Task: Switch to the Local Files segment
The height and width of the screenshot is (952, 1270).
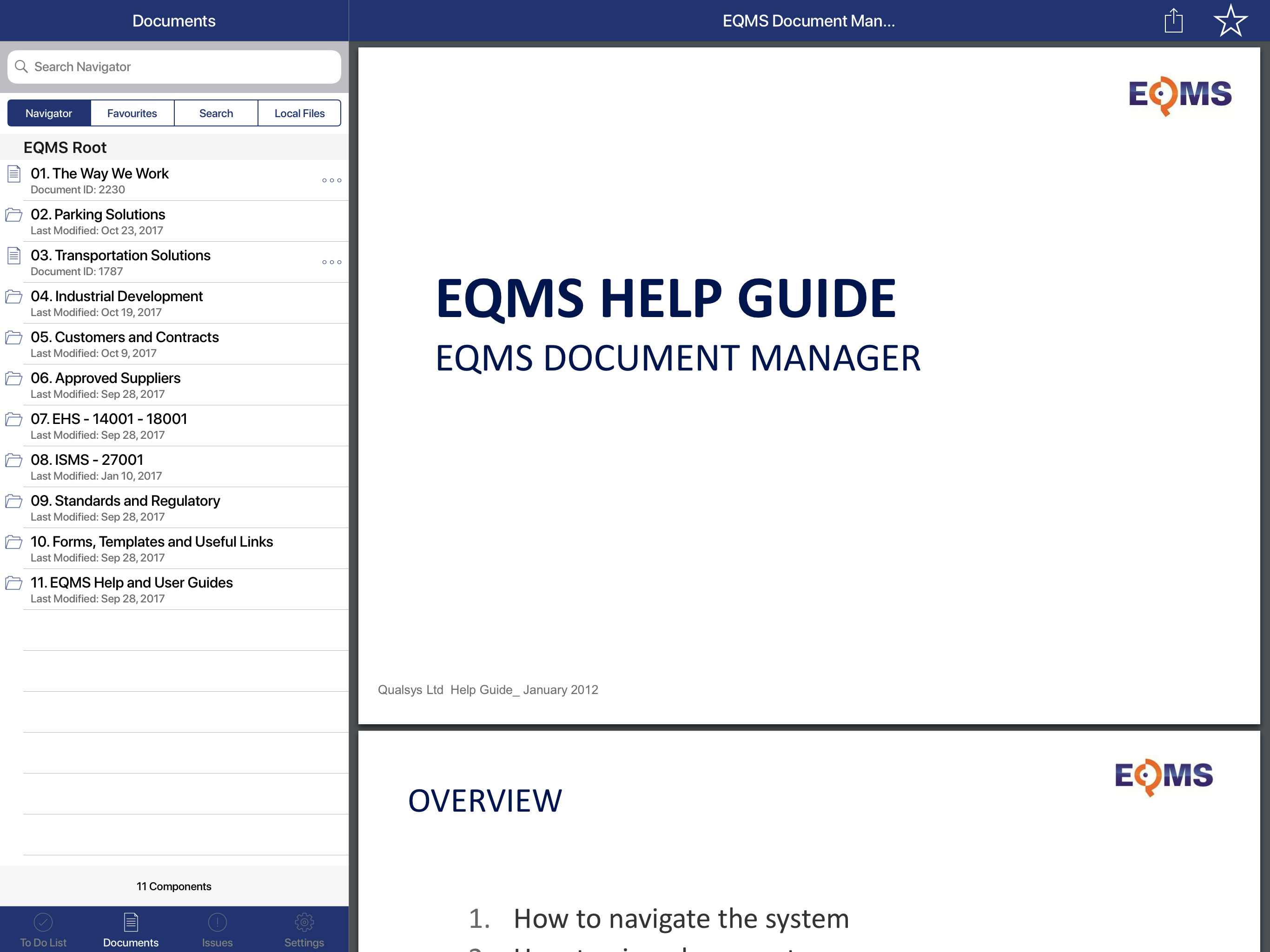Action: pos(299,113)
